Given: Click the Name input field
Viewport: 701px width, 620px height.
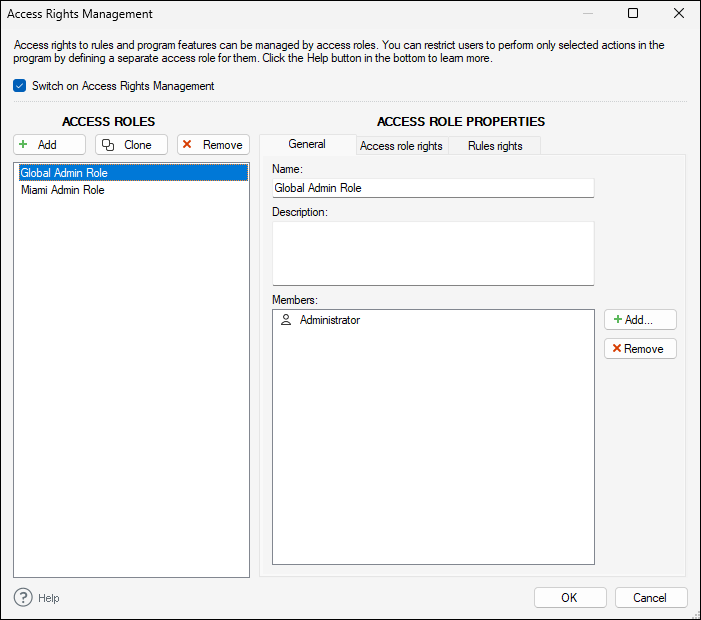Looking at the screenshot, I should [x=432, y=188].
